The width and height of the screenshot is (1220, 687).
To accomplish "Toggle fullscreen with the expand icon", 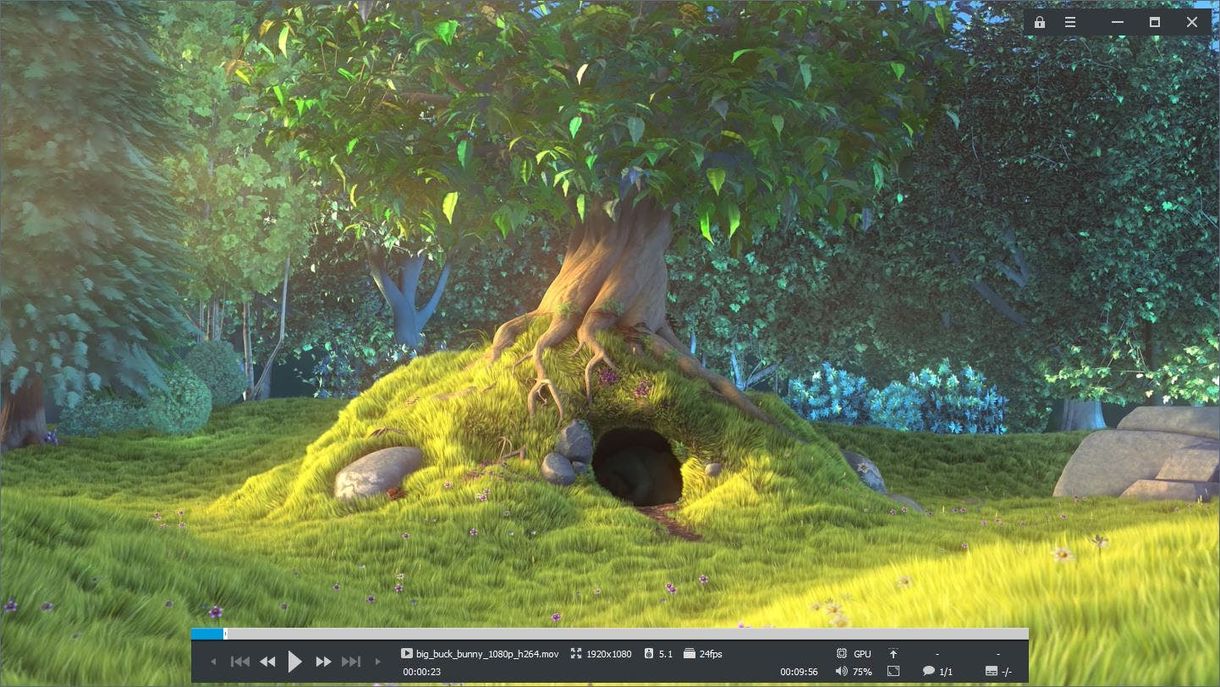I will (x=893, y=671).
